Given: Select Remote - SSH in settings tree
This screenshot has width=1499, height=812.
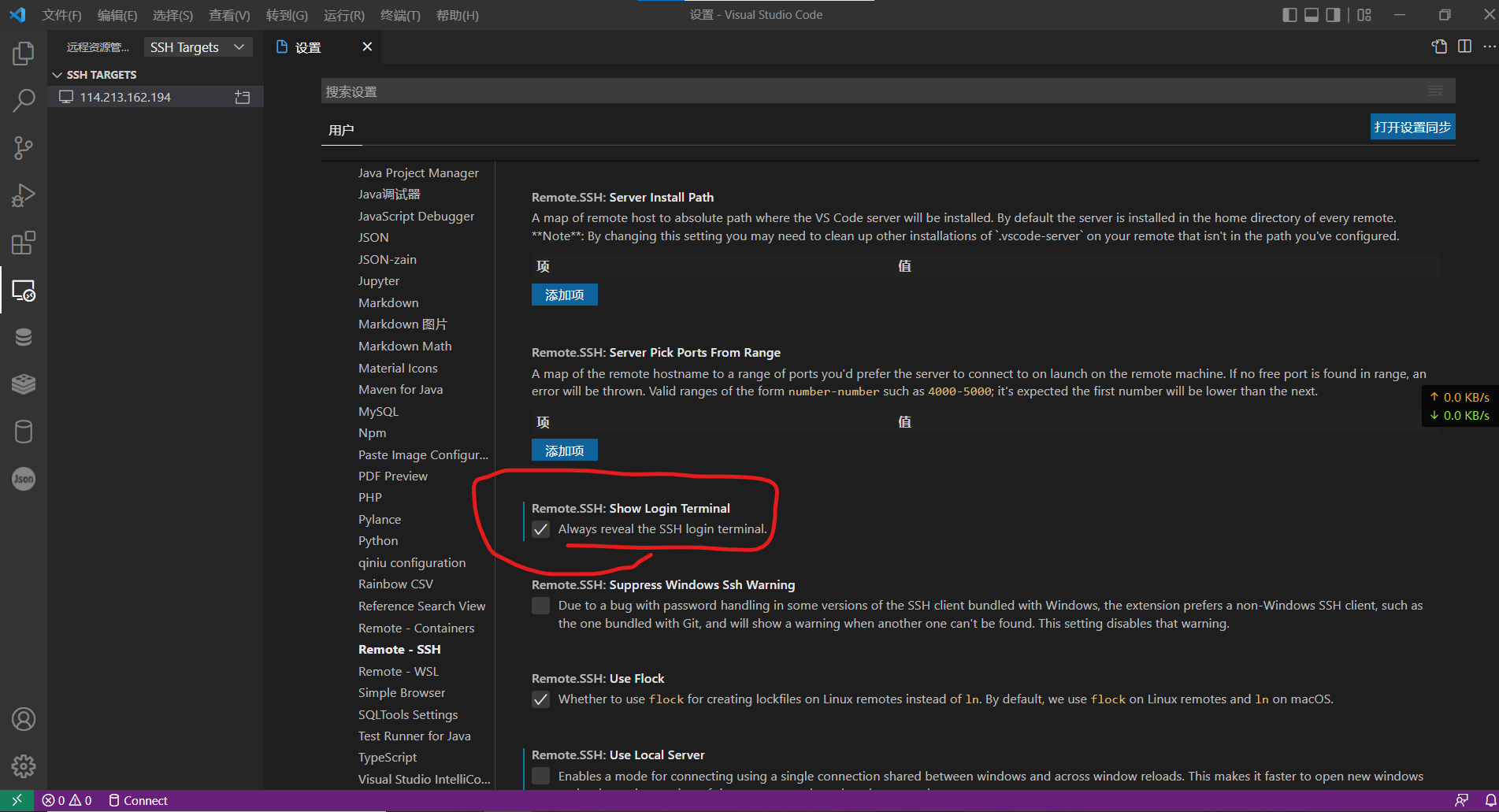Looking at the screenshot, I should (399, 649).
